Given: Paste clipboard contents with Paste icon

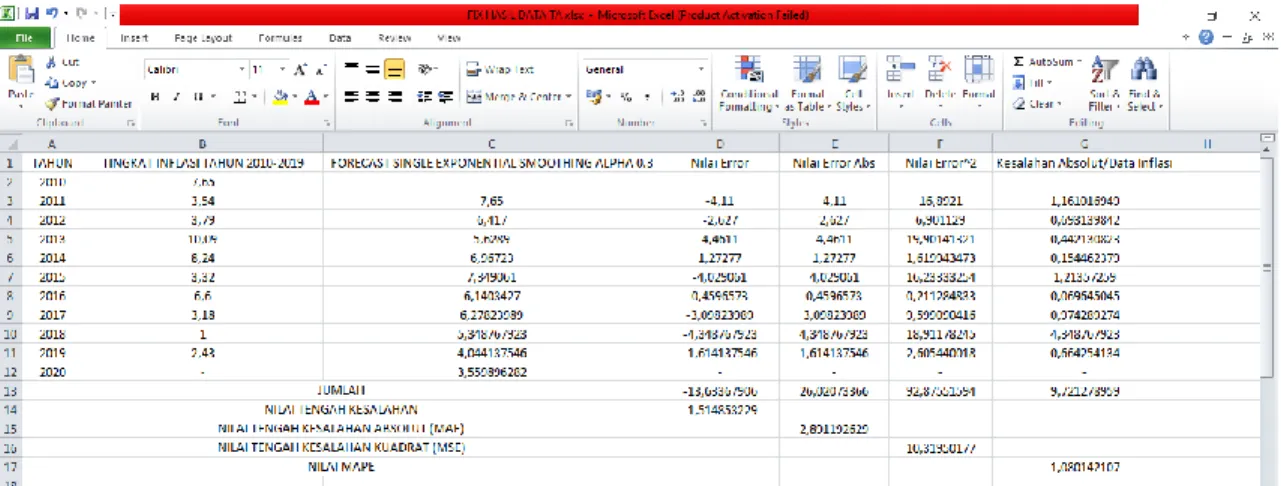Looking at the screenshot, I should click(20, 68).
